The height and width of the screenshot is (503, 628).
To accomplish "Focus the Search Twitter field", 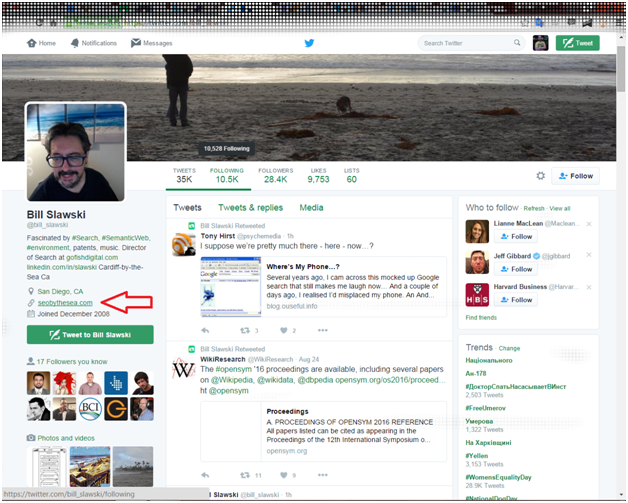I will [471, 43].
